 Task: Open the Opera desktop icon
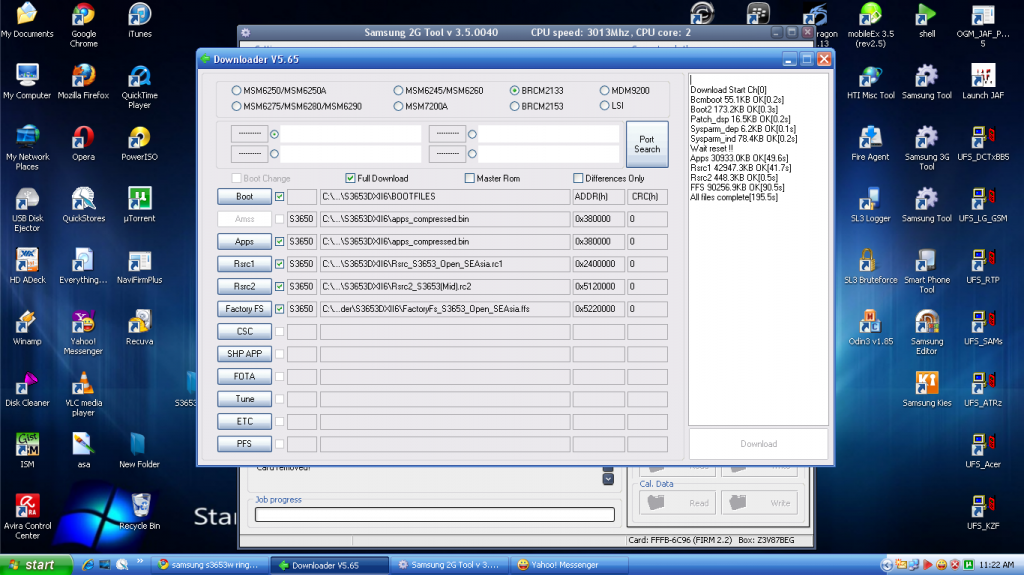[x=83, y=143]
